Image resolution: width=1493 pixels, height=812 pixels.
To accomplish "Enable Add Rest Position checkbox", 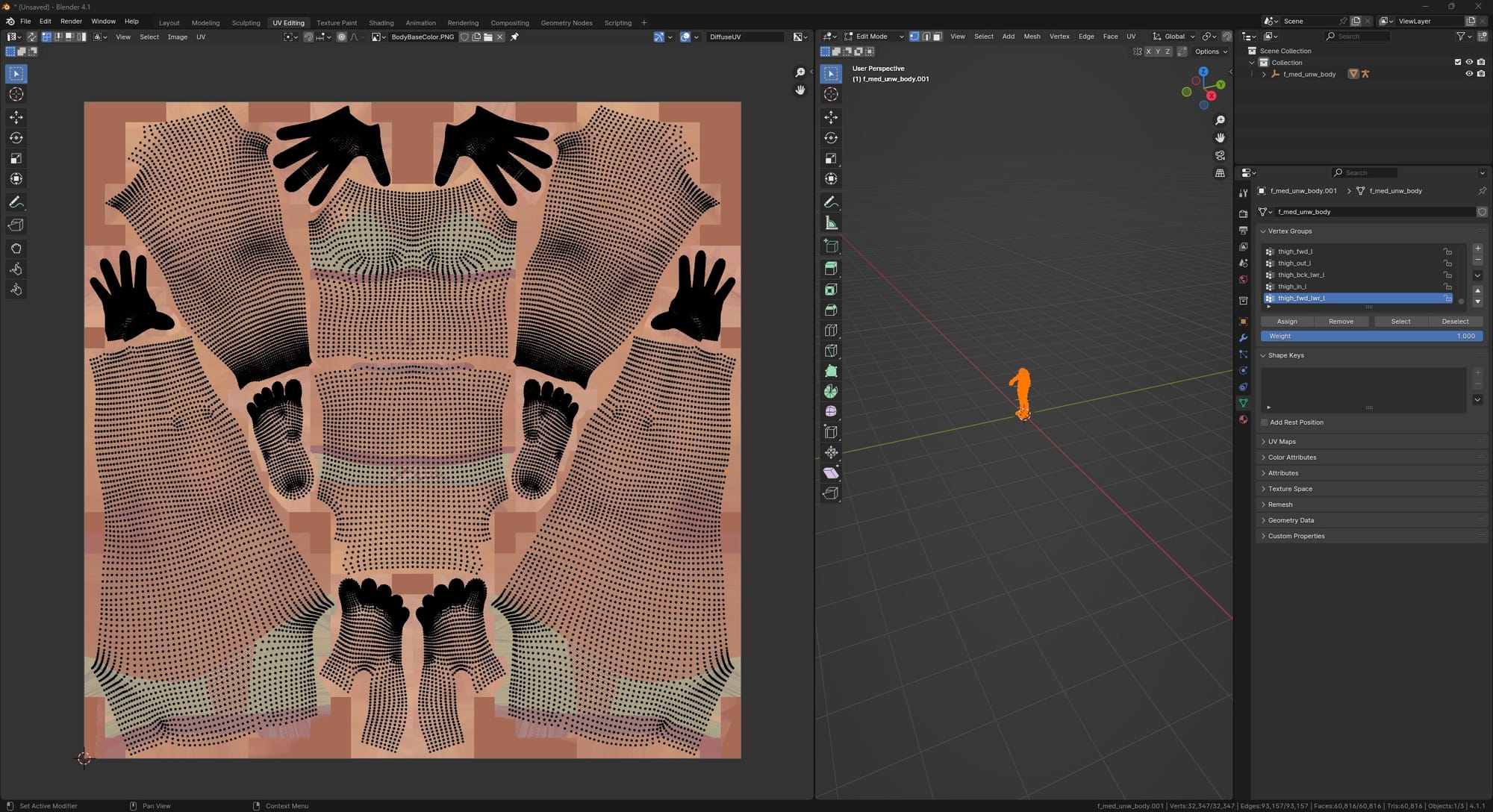I will click(x=1265, y=422).
